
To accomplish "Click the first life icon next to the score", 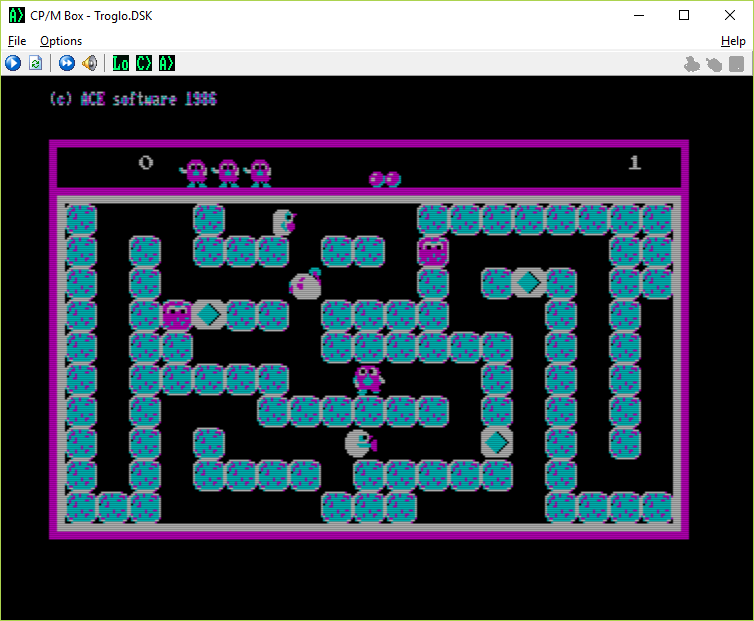I will point(194,173).
